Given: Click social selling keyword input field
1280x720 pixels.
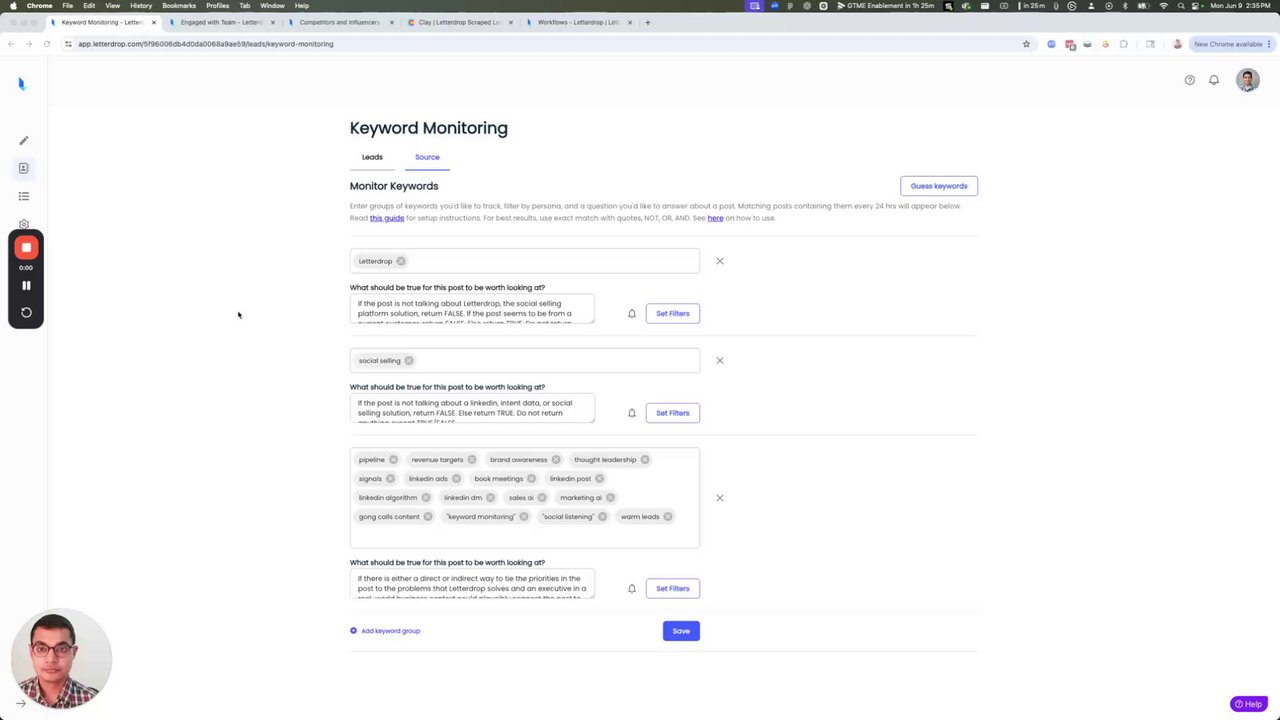Looking at the screenshot, I should tap(525, 360).
